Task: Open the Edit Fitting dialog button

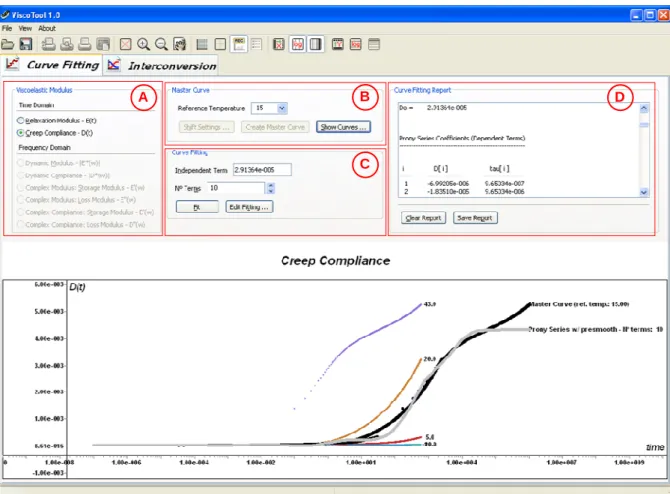Action: click(249, 207)
